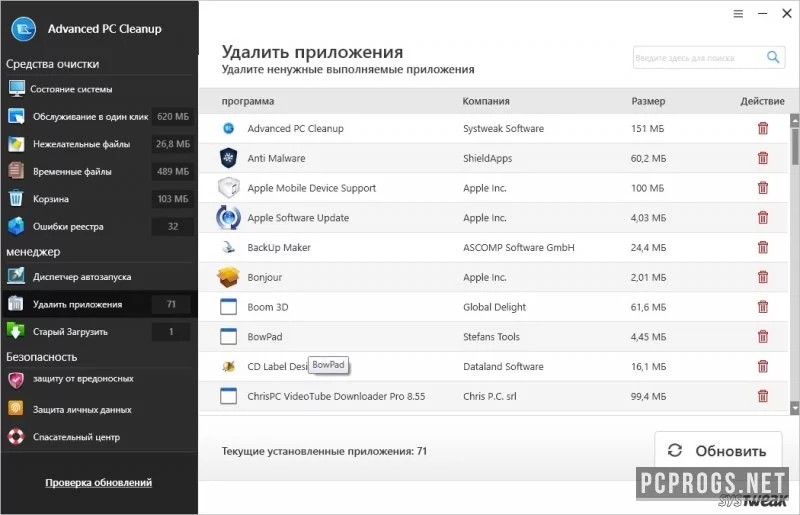The width and height of the screenshot is (800, 515).
Task: Click the list's scroll up arrow
Action: [794, 120]
